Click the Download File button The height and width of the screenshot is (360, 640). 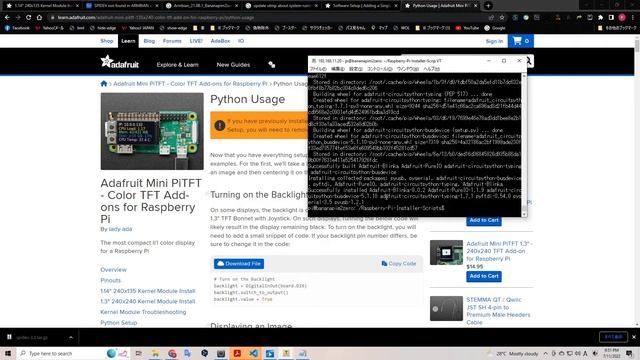239,264
